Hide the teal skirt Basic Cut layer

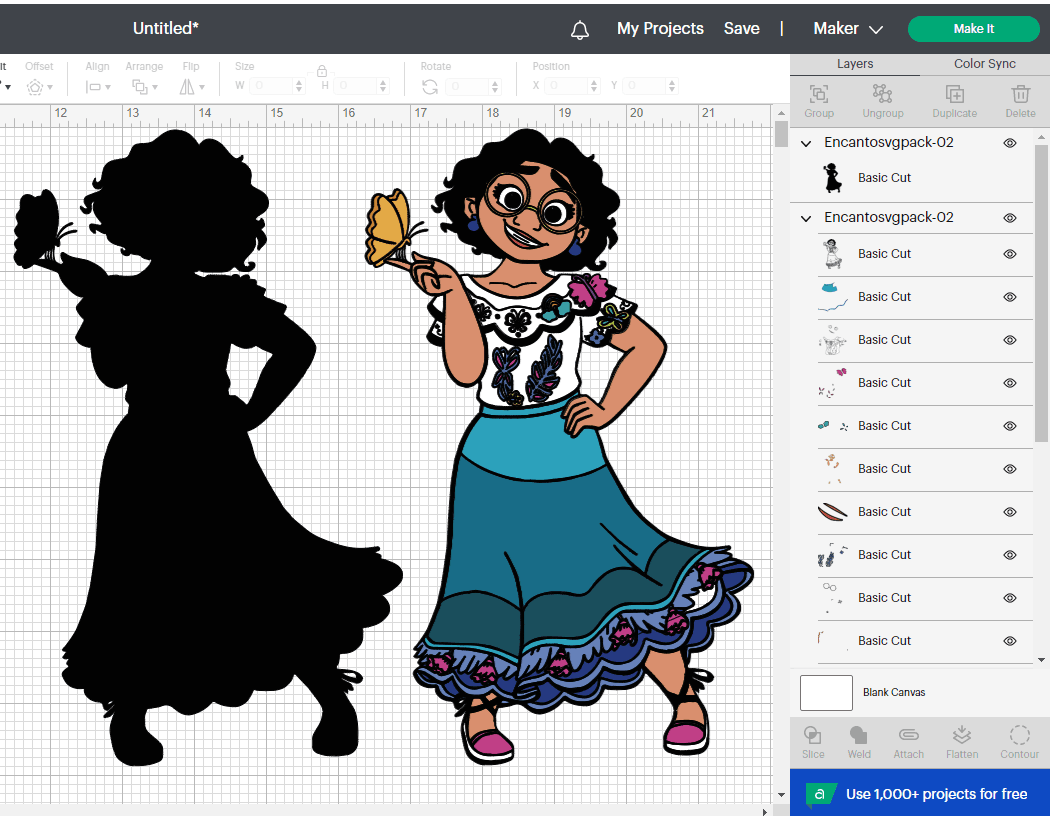click(1010, 297)
